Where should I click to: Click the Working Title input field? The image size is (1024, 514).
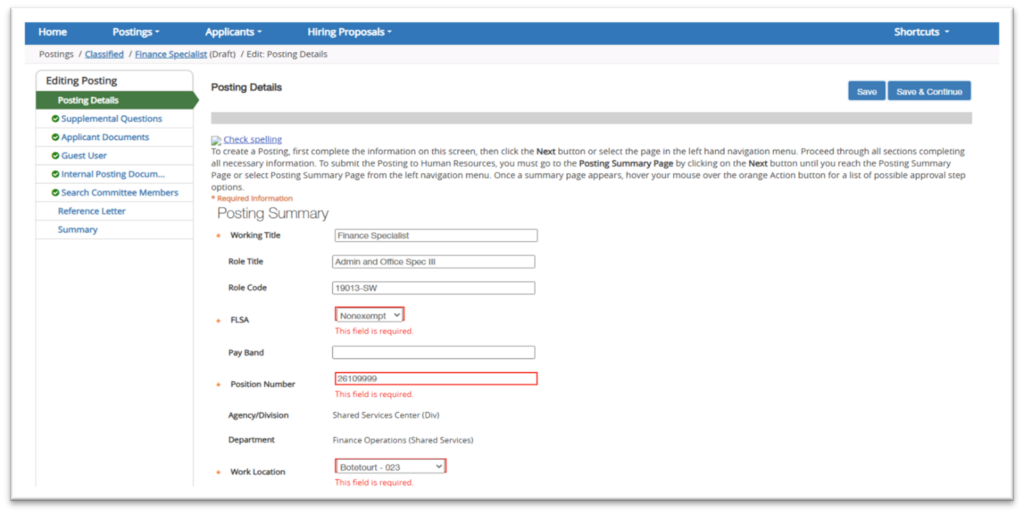point(436,235)
